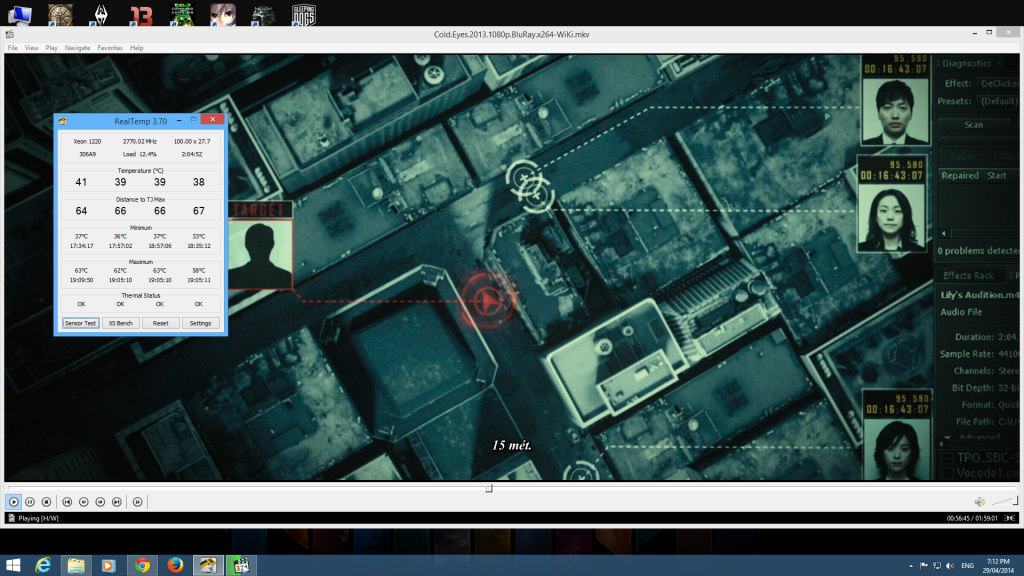This screenshot has height=576, width=1024.
Task: Click the core temperature reading "41"
Action: (x=81, y=182)
